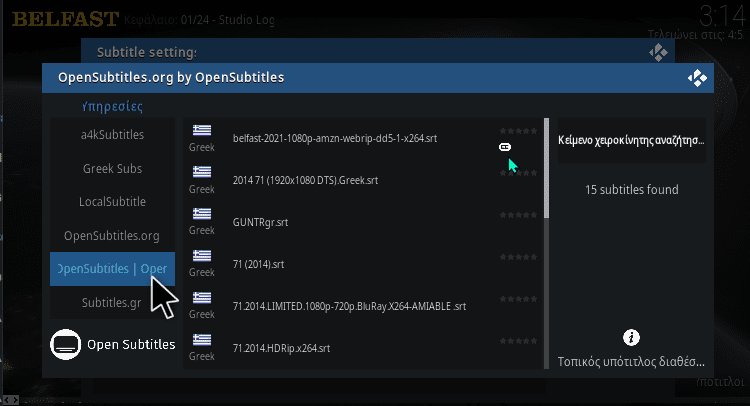Select the OpenSubtitles.org service
Image resolution: width=750 pixels, height=406 pixels.
click(112, 235)
